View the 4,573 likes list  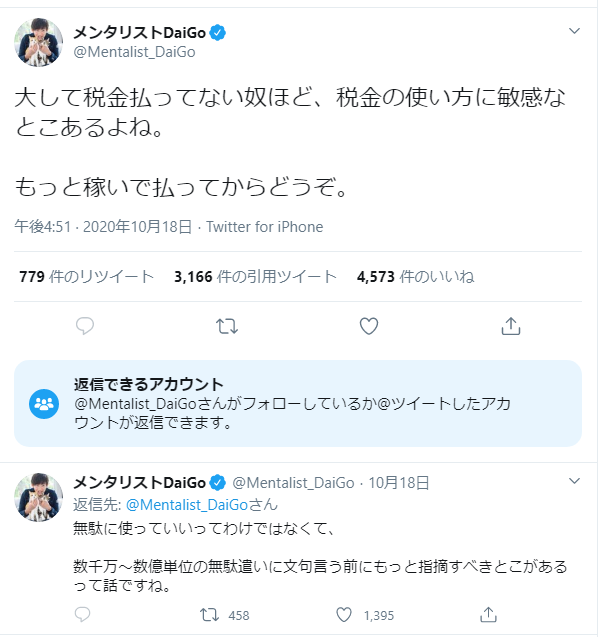415,277
